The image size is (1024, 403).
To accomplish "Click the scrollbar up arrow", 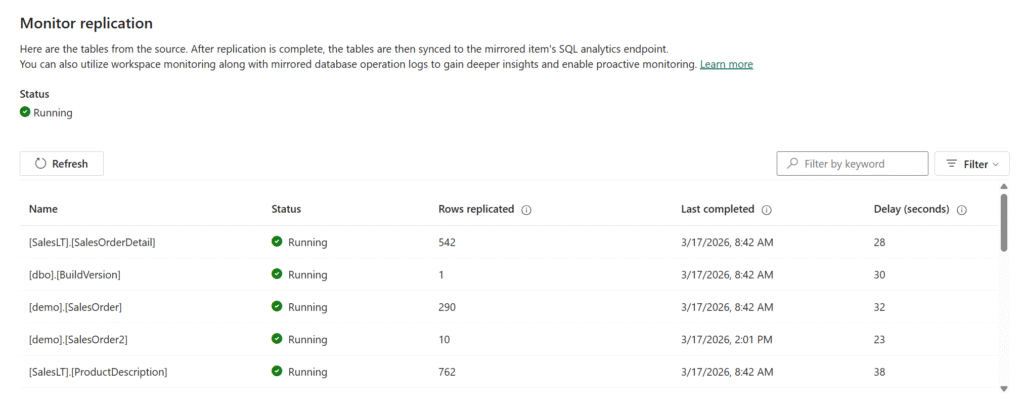I will [1003, 186].
